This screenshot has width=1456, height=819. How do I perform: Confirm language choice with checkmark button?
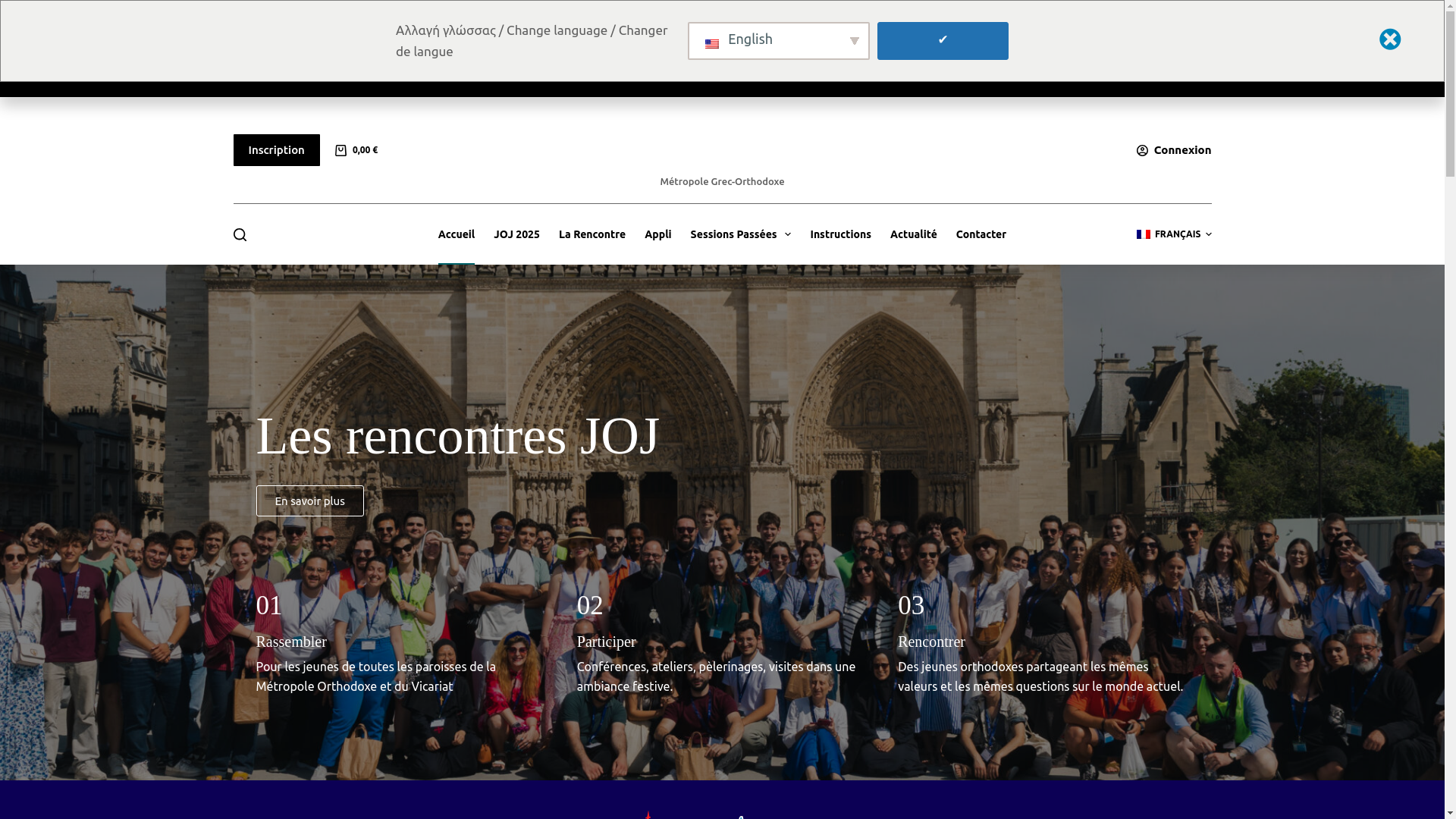(x=943, y=41)
